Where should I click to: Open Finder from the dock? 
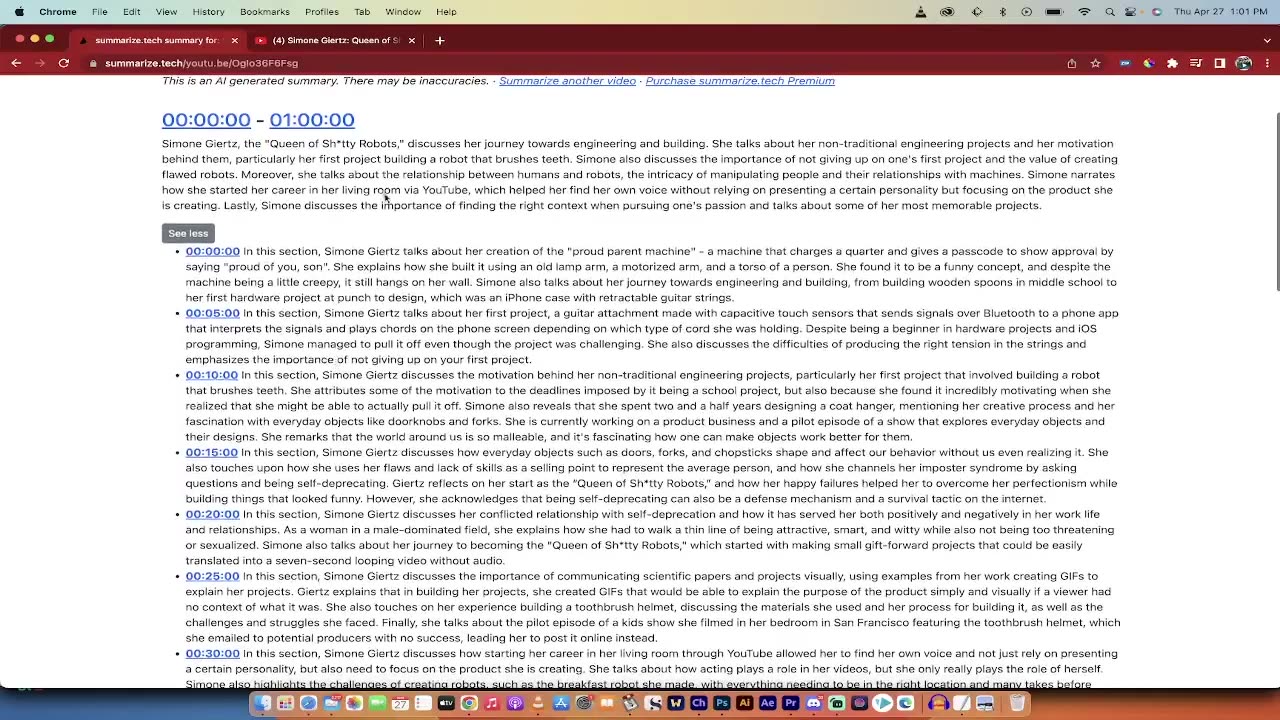262,703
